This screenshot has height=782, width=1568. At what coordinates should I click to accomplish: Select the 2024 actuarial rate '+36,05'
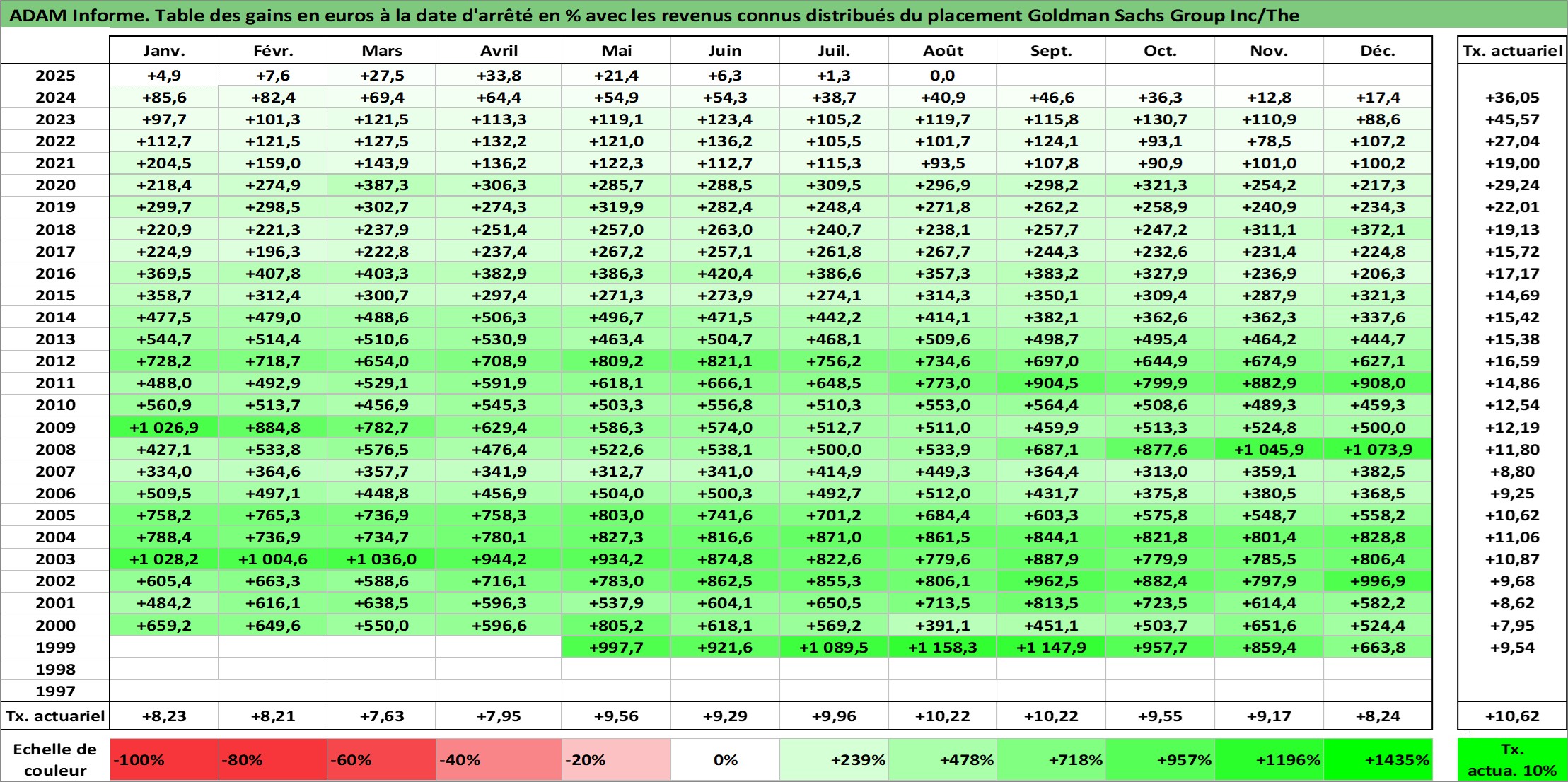[x=1512, y=98]
